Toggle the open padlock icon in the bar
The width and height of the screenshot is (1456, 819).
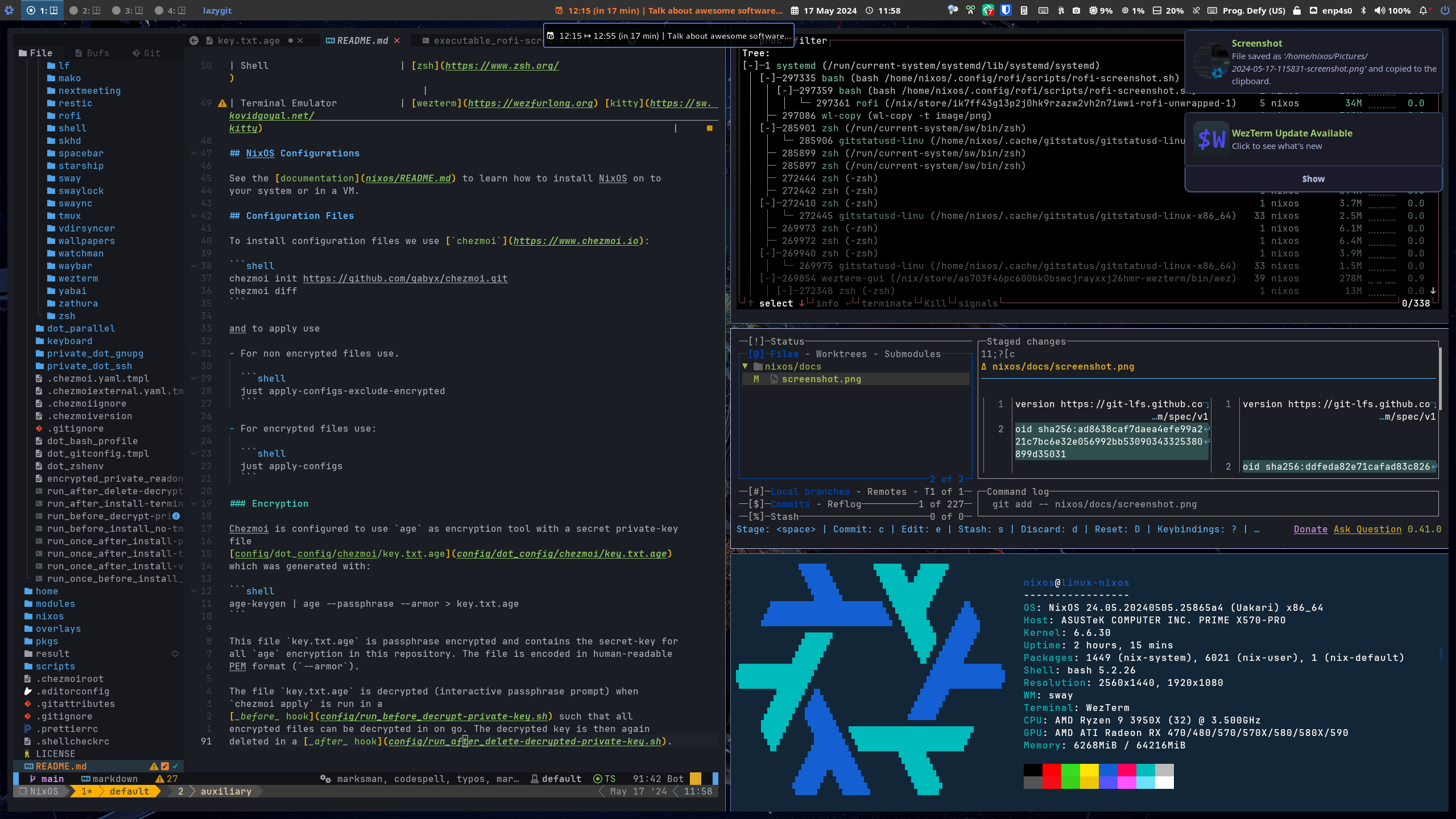click(1297, 10)
